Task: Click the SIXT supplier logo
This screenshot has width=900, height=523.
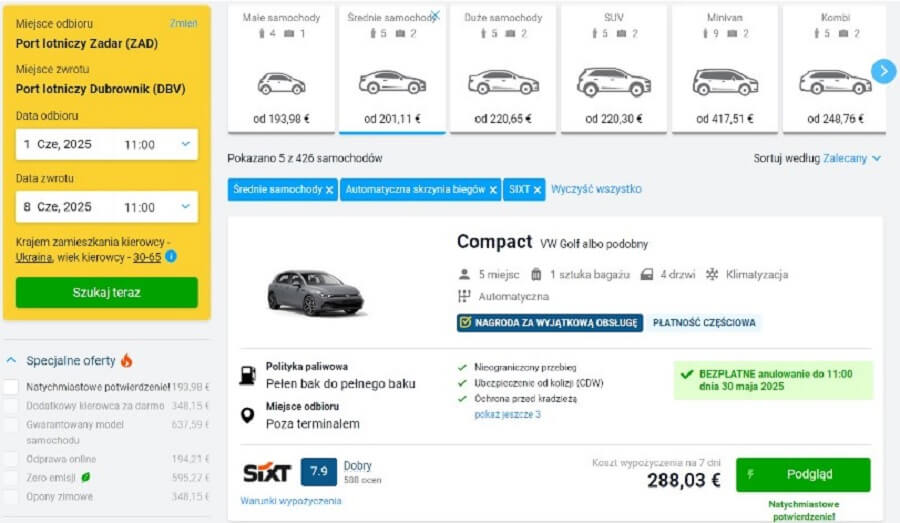Action: pos(267,473)
